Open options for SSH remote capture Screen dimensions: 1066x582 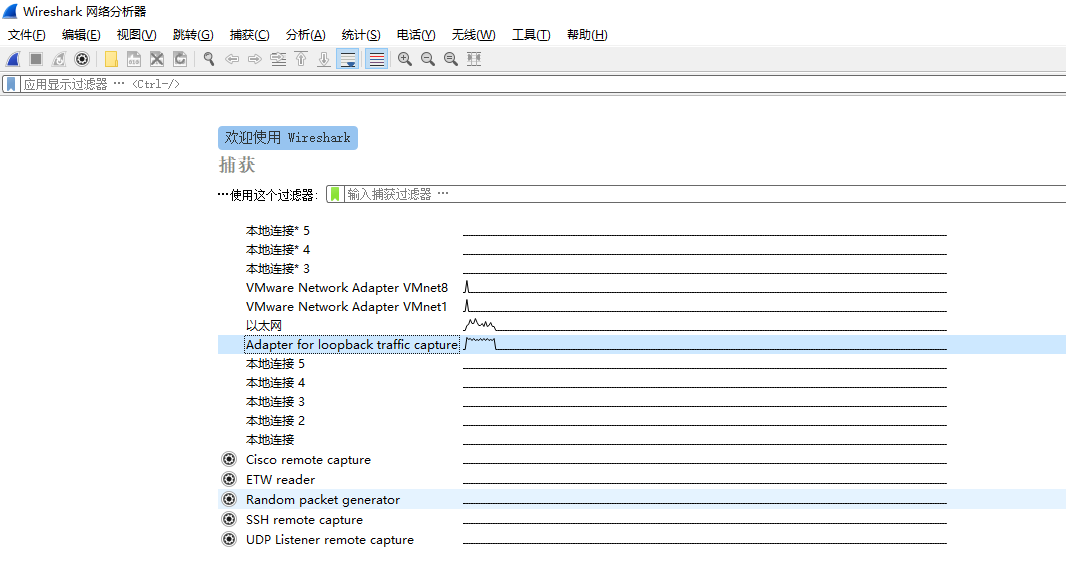(x=229, y=519)
